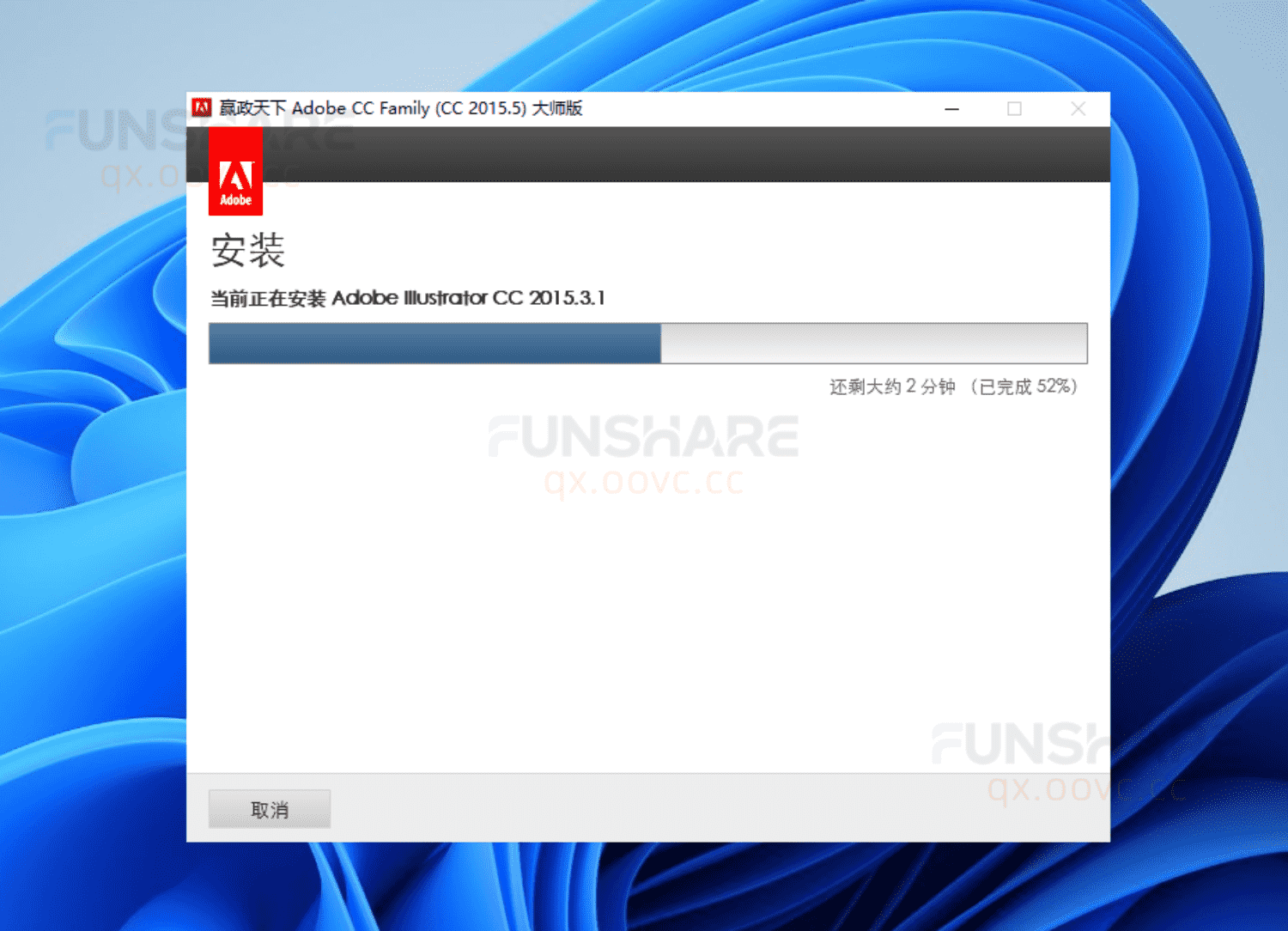
Task: Cancel the installation with the 取消 button
Action: 269,809
